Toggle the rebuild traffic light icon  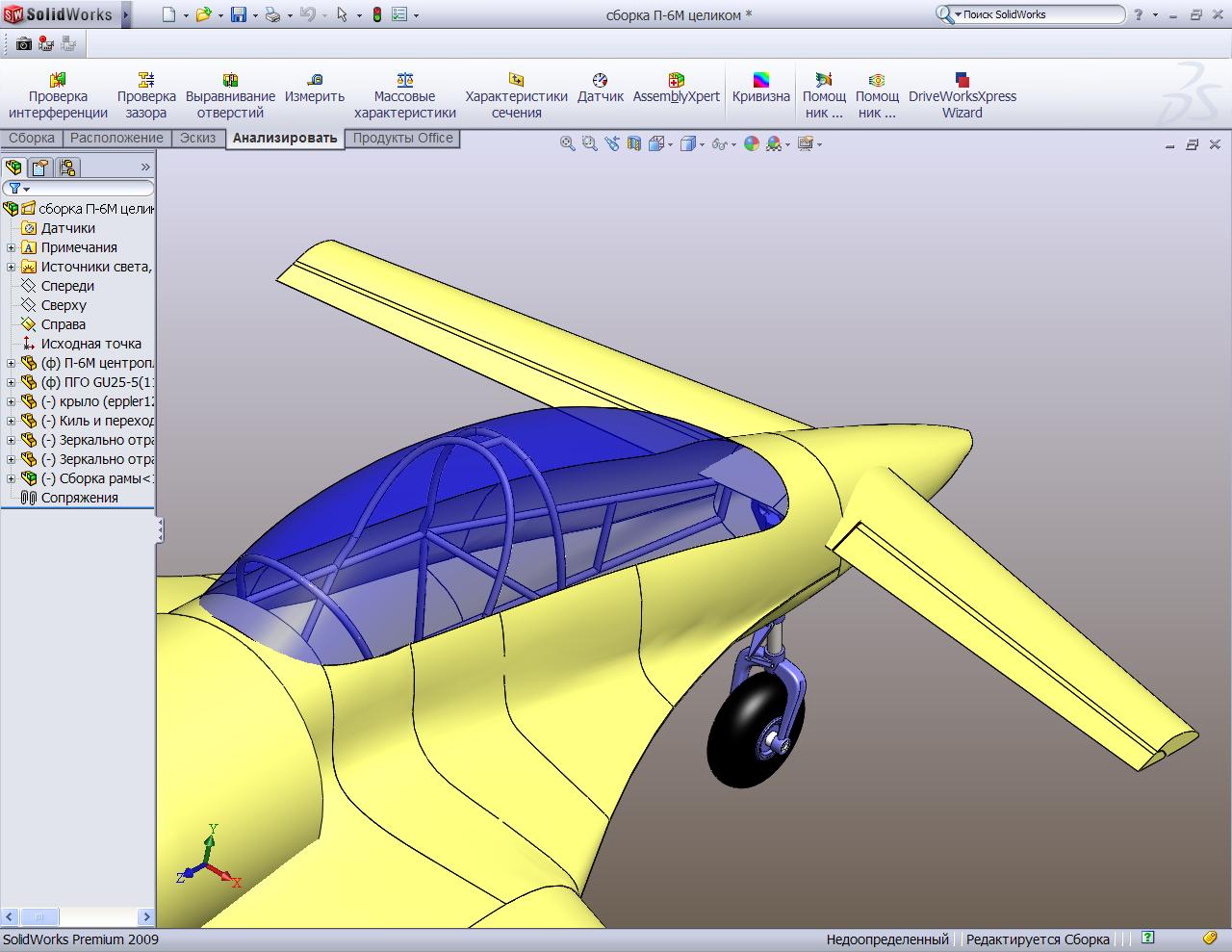(x=376, y=14)
